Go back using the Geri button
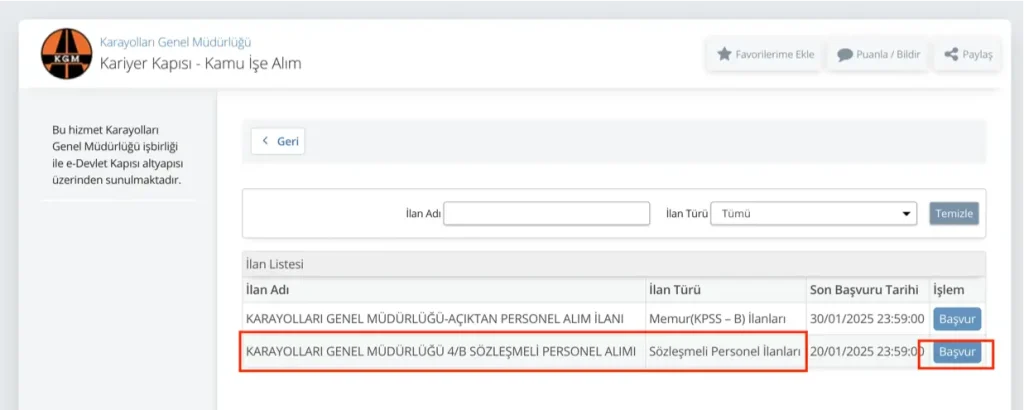The height and width of the screenshot is (410, 1024). pos(278,141)
